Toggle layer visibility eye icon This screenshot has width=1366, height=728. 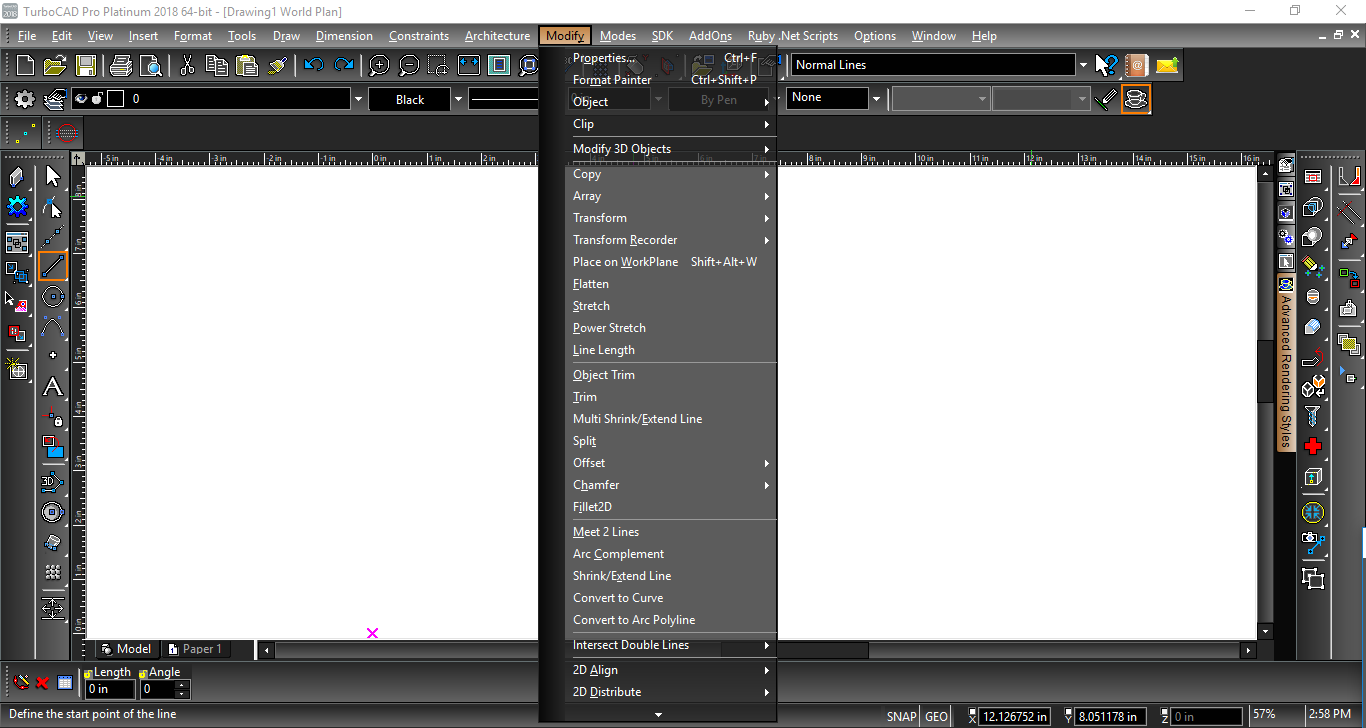pos(81,99)
